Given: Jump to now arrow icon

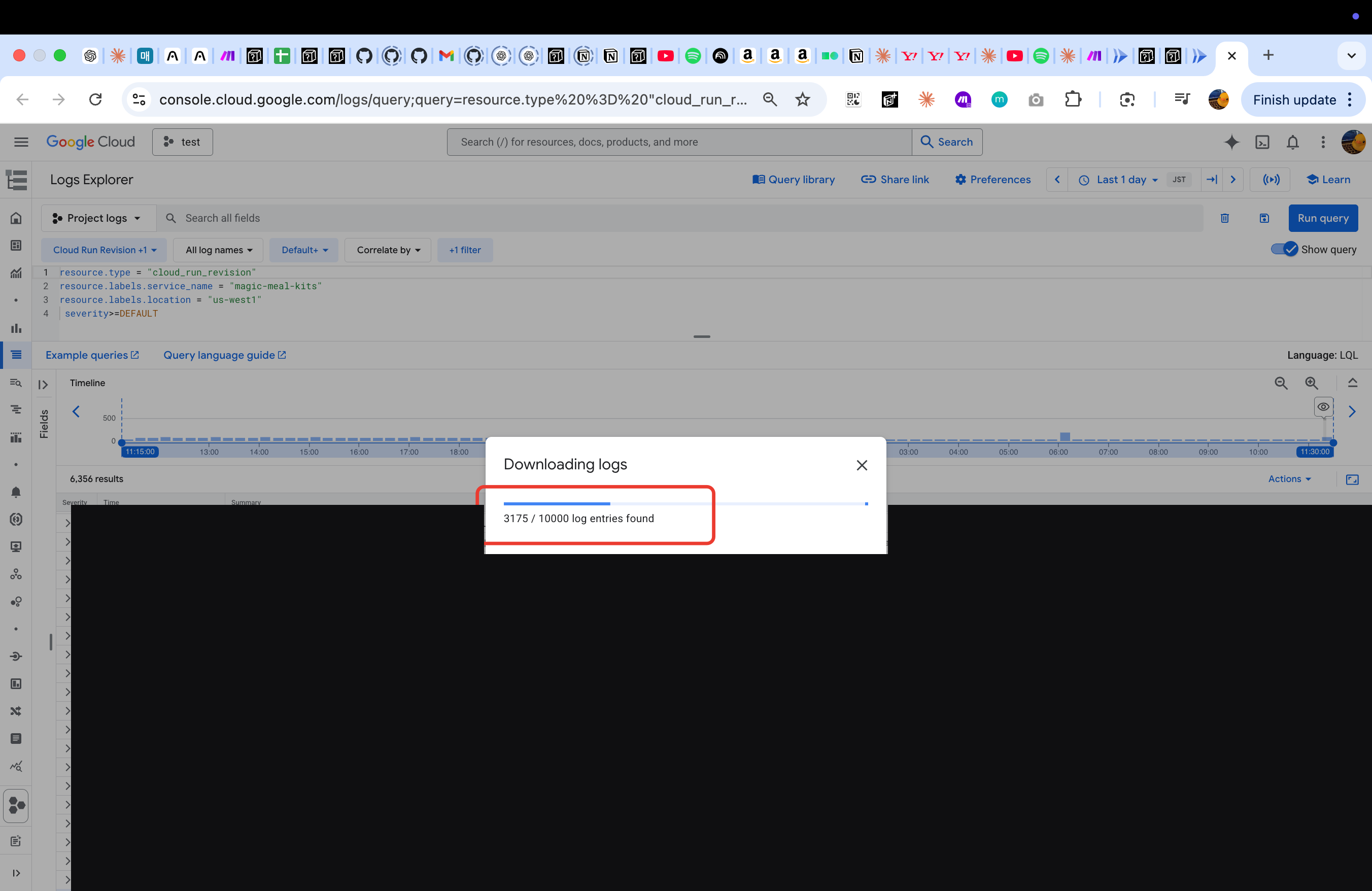Looking at the screenshot, I should tap(1211, 179).
